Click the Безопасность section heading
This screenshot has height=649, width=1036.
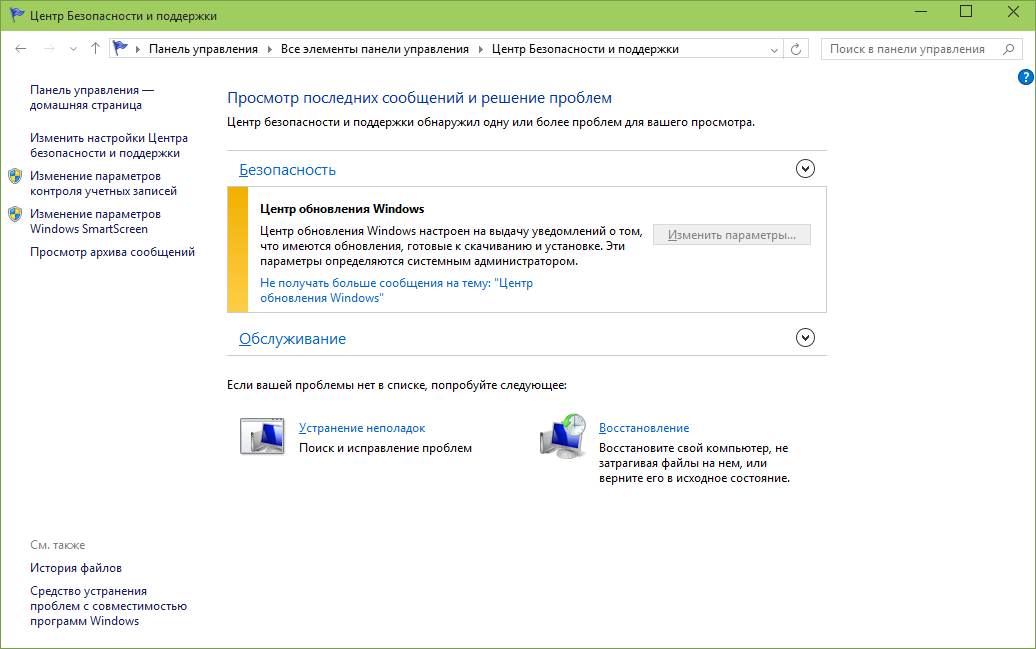(287, 170)
